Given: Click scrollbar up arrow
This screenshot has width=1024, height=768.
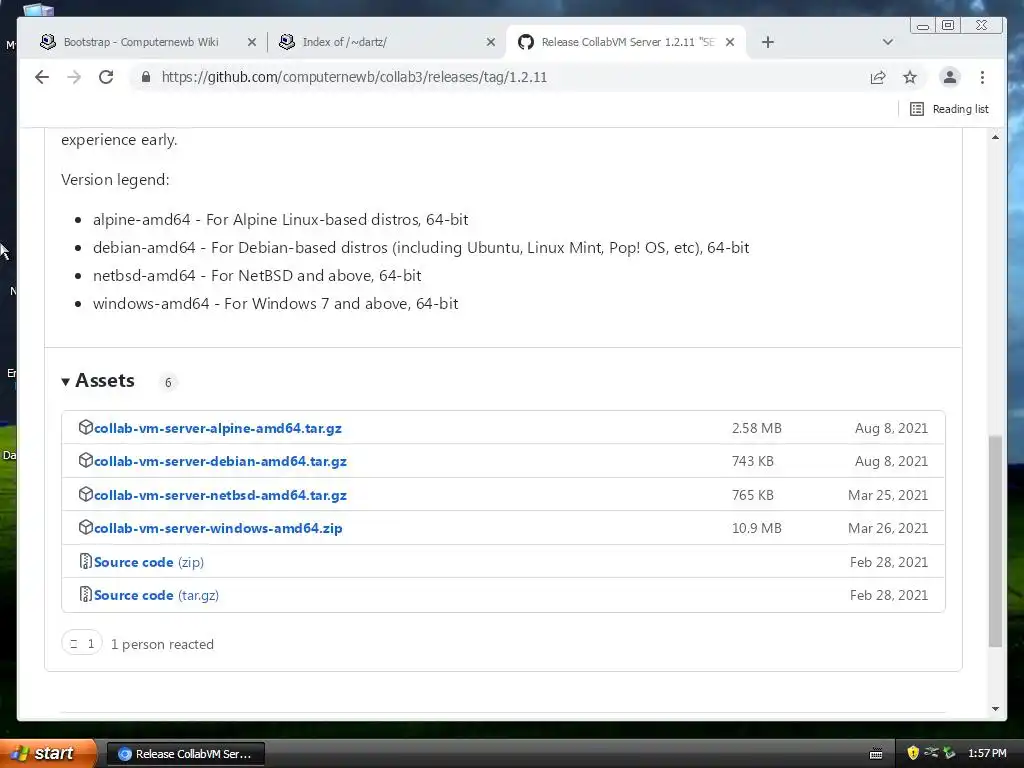Looking at the screenshot, I should (x=995, y=137).
